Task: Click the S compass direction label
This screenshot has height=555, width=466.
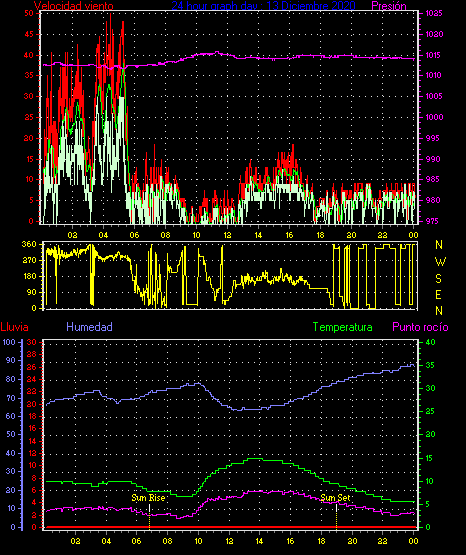Action: 438,279
